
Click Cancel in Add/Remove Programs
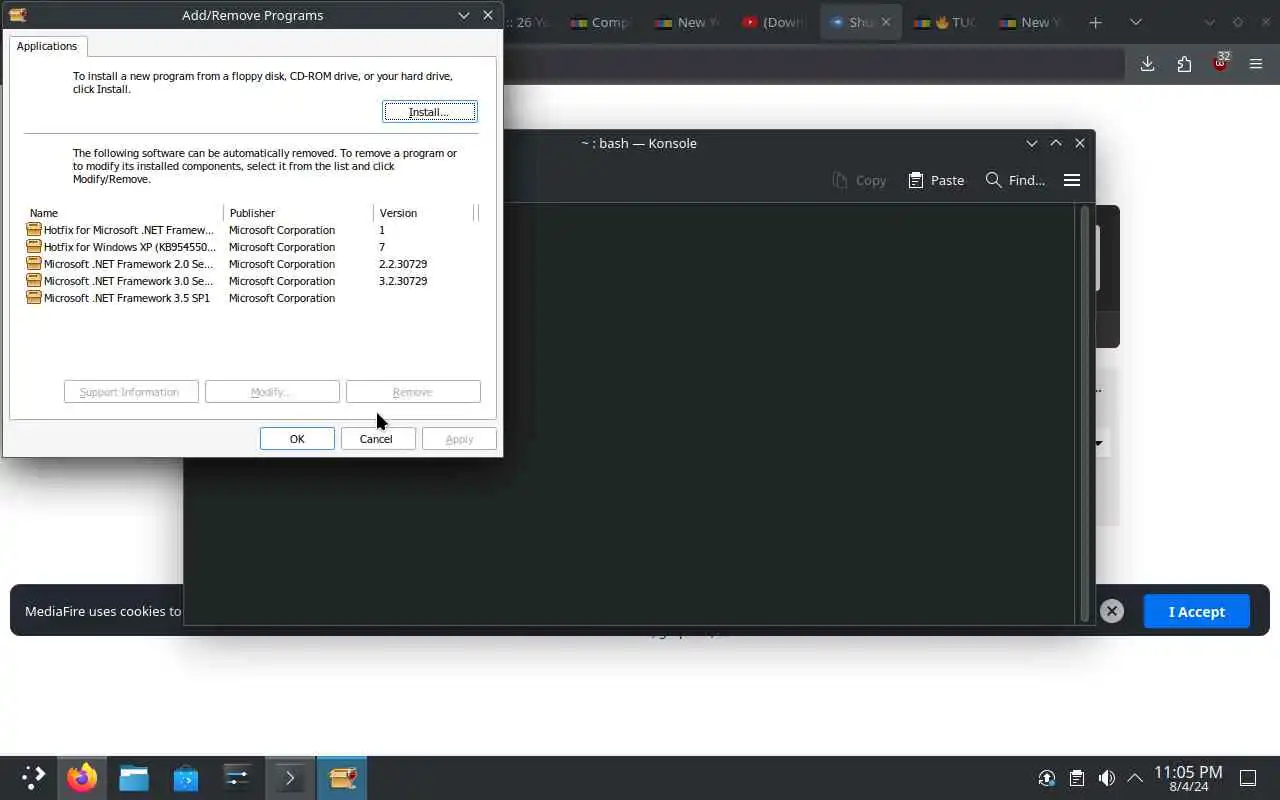[376, 439]
